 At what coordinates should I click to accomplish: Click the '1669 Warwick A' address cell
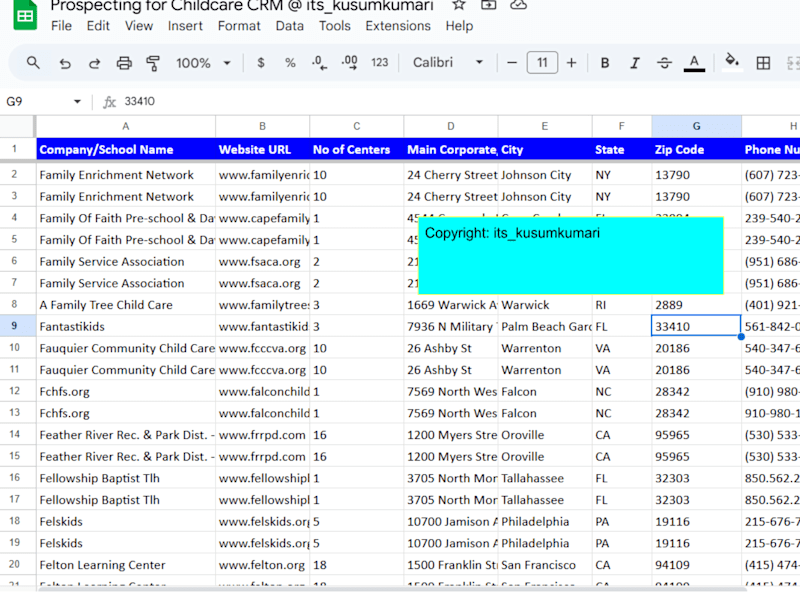tap(451, 305)
